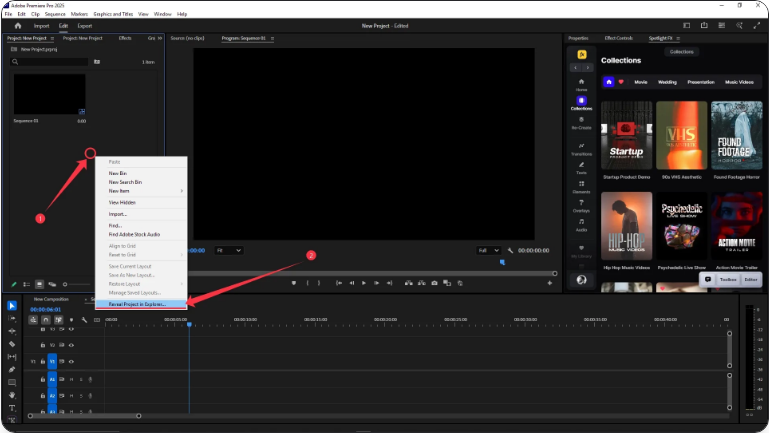The width and height of the screenshot is (769, 433).
Task: Select the Selection tool arrow
Action: click(x=12, y=306)
